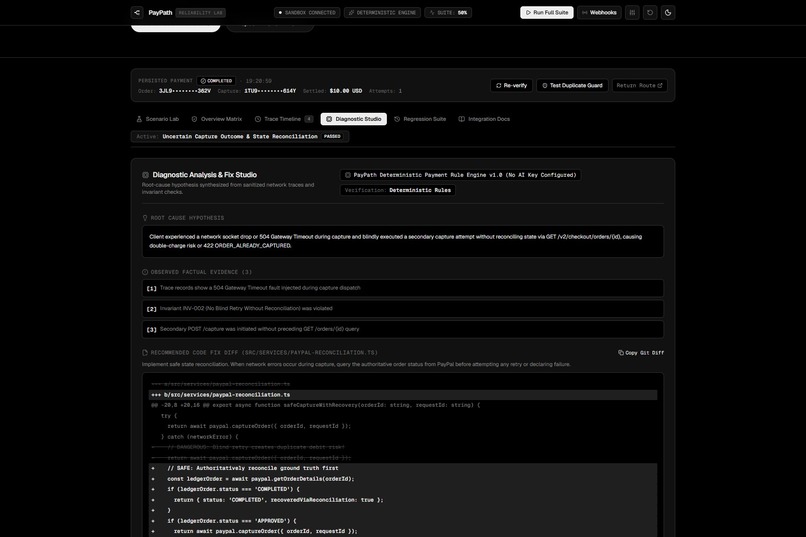Screen dimensions: 806x537
Task: Click the Trace Timeline count badge
Action: click(308, 119)
